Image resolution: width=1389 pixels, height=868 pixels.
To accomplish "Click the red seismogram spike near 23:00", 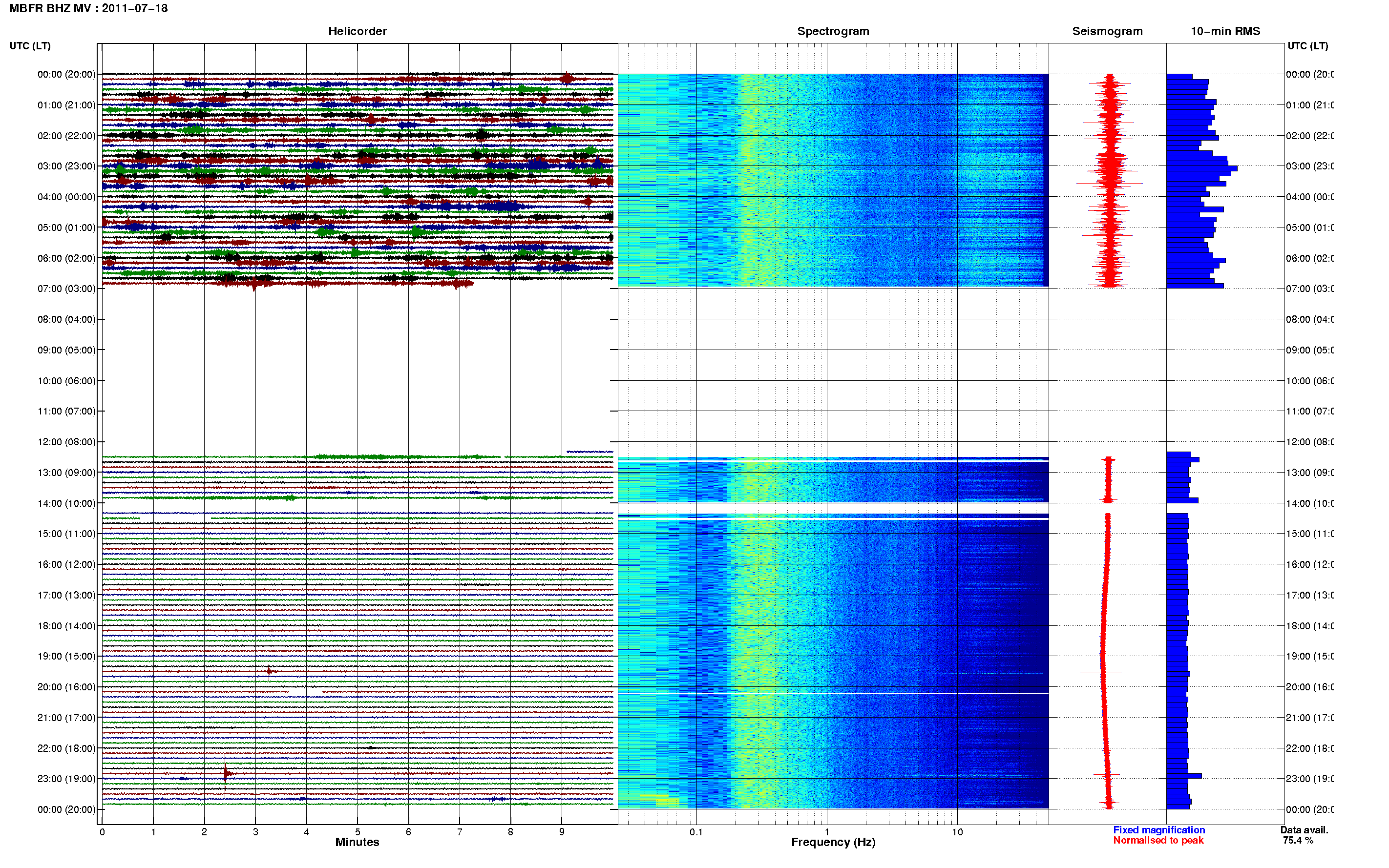I will coord(1102,775).
